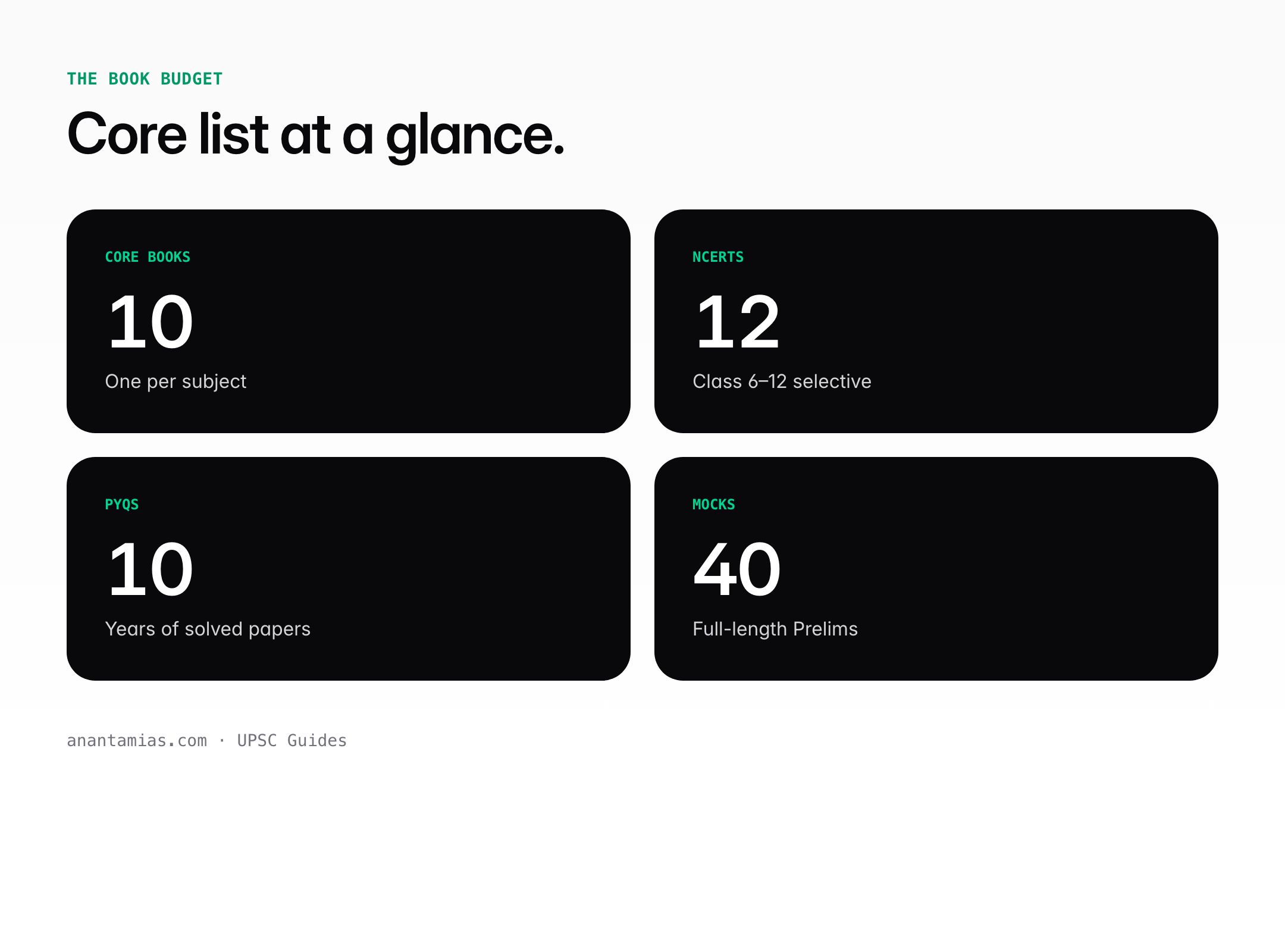Open the PYQs stat card
Viewport: 1285px width, 952px height.
349,569
